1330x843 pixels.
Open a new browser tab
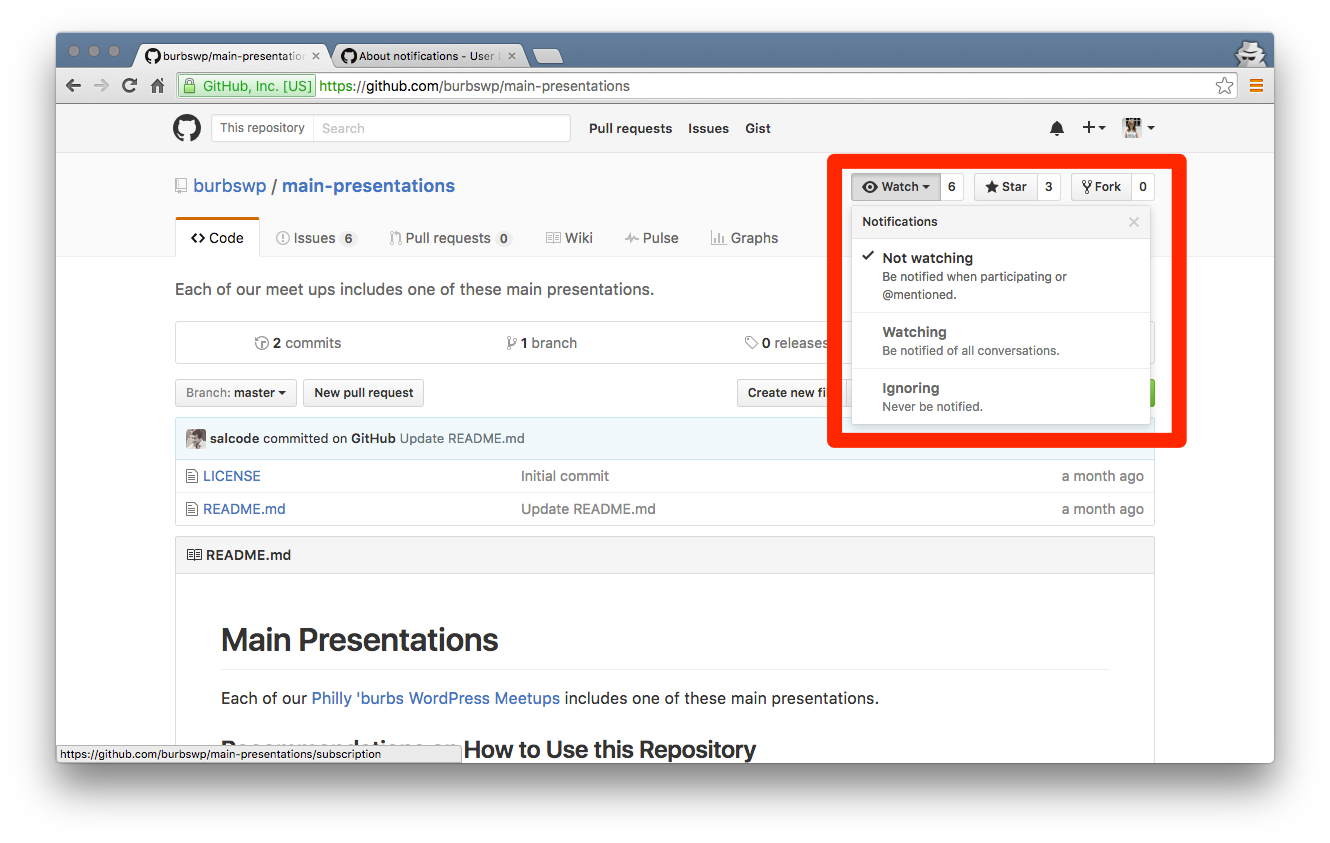(x=549, y=57)
